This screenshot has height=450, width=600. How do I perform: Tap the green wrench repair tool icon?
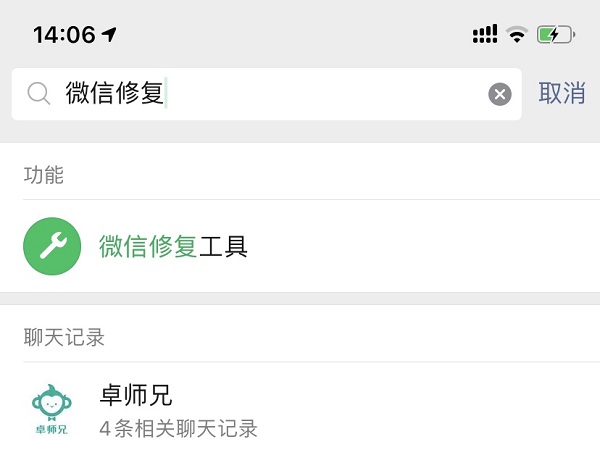tap(52, 246)
